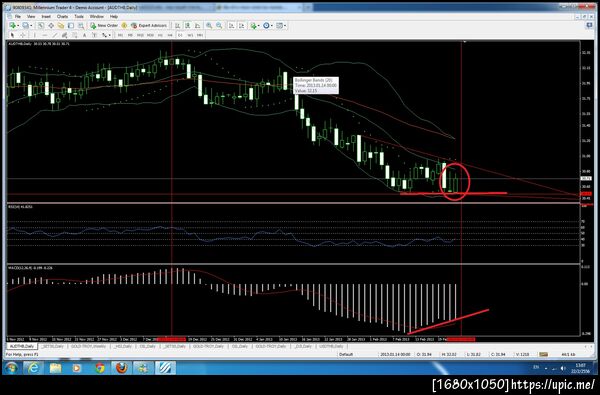Switch timeframe to M5
The height and width of the screenshot is (395, 600).
click(x=130, y=35)
